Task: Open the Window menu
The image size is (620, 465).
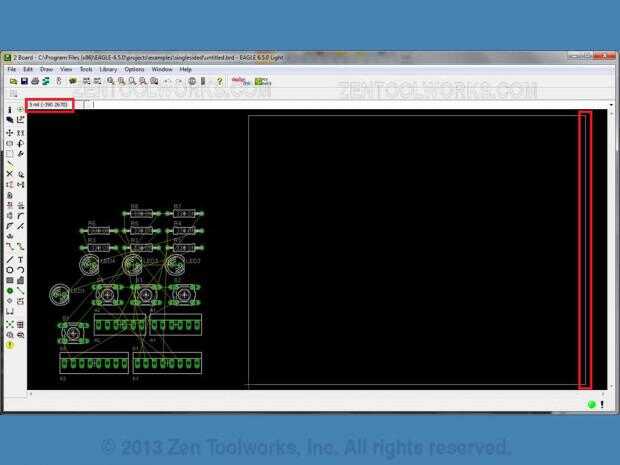Action: pos(162,69)
